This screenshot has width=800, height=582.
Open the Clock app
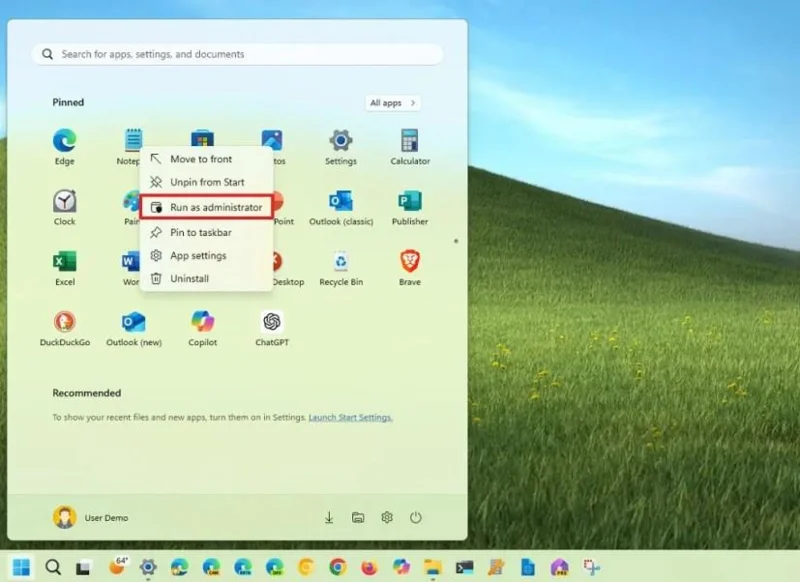(65, 208)
